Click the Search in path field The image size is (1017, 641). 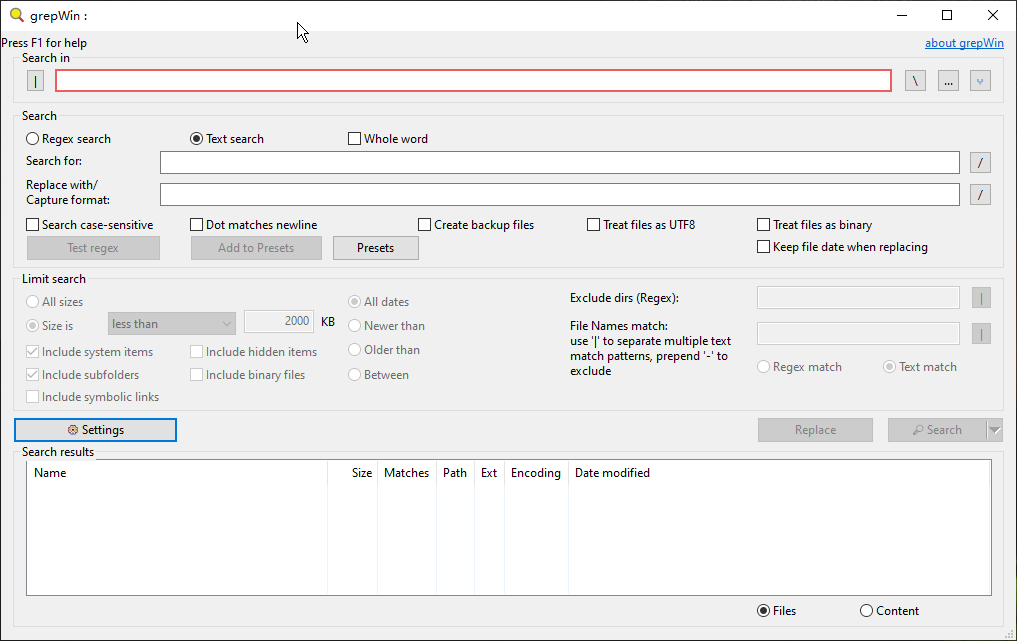473,80
